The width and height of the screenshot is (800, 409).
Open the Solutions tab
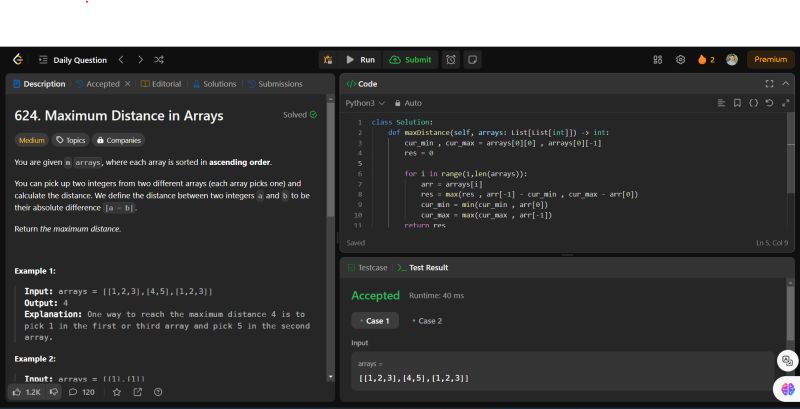(214, 84)
